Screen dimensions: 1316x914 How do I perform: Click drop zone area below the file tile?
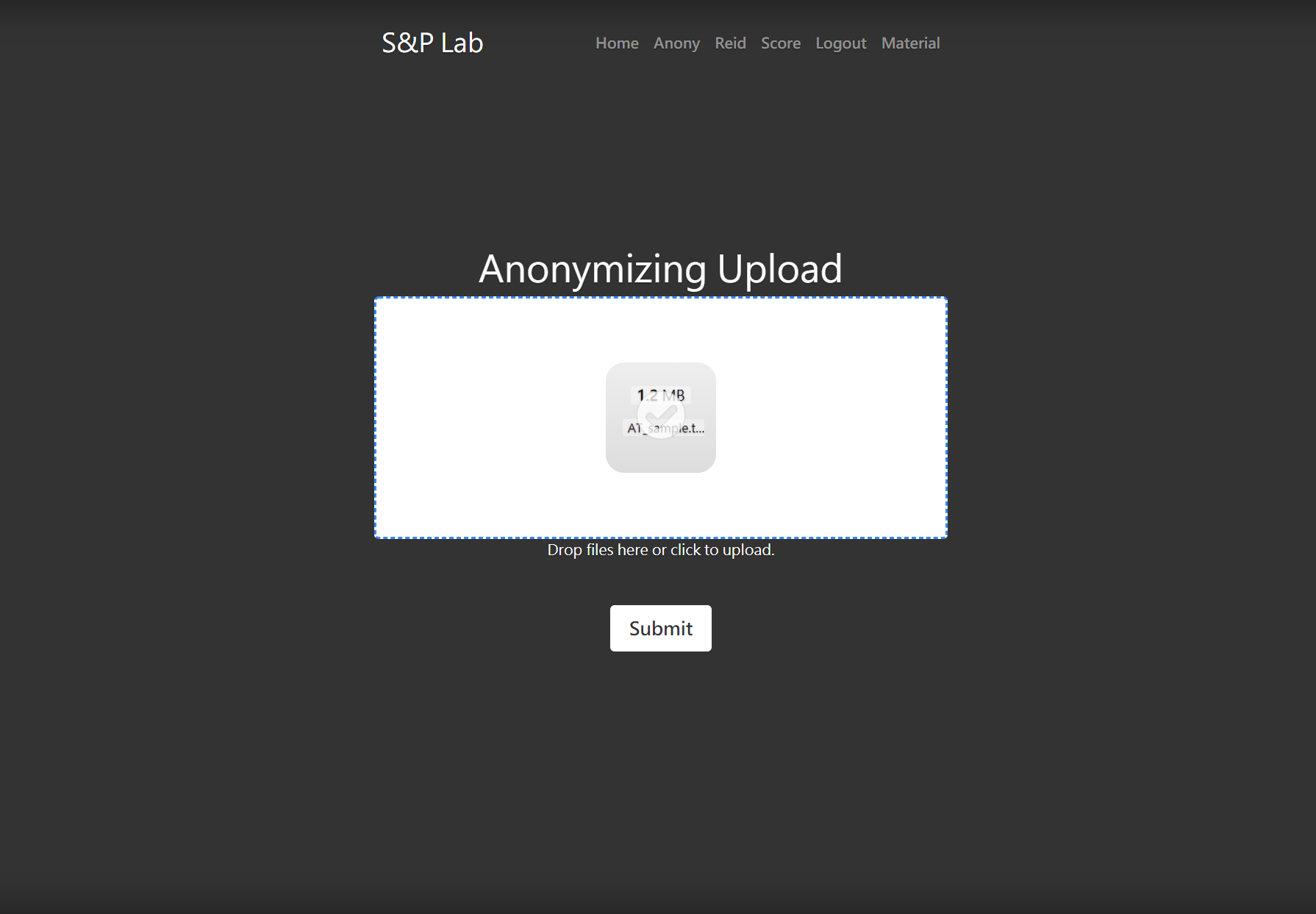[661, 505]
